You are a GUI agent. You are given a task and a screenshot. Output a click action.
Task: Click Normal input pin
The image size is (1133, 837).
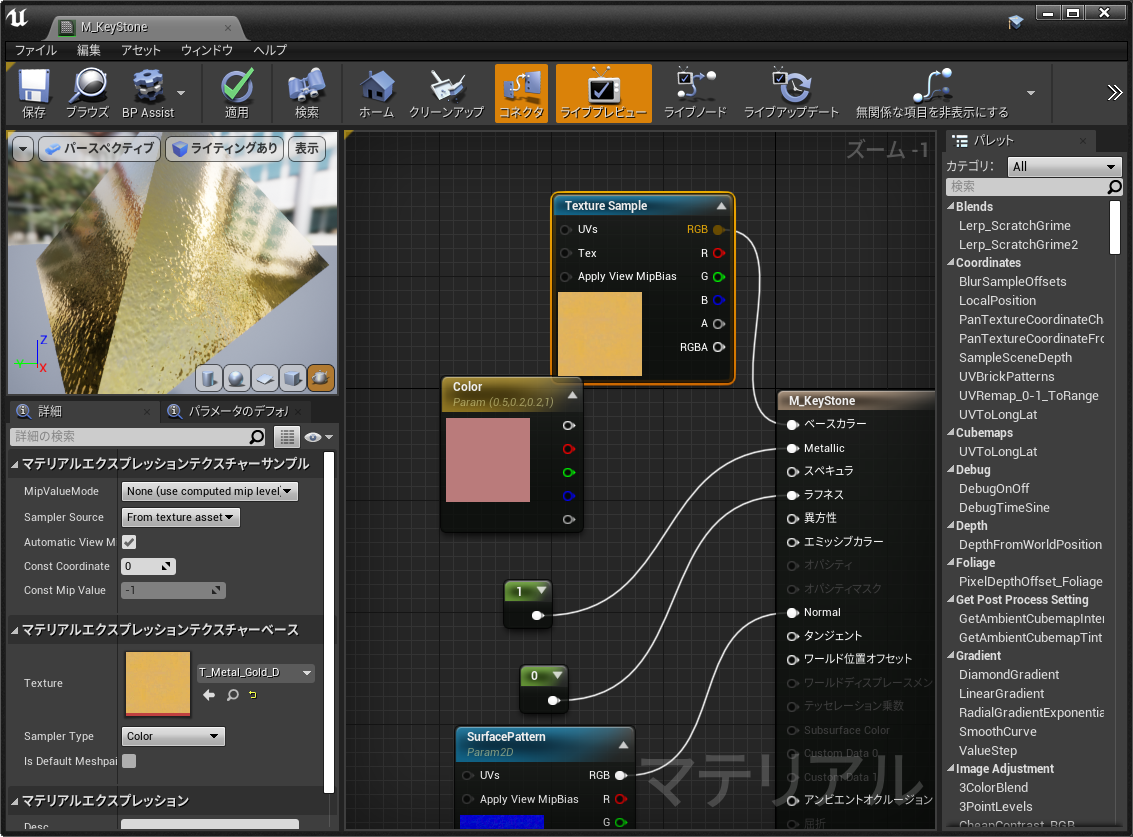[793, 613]
